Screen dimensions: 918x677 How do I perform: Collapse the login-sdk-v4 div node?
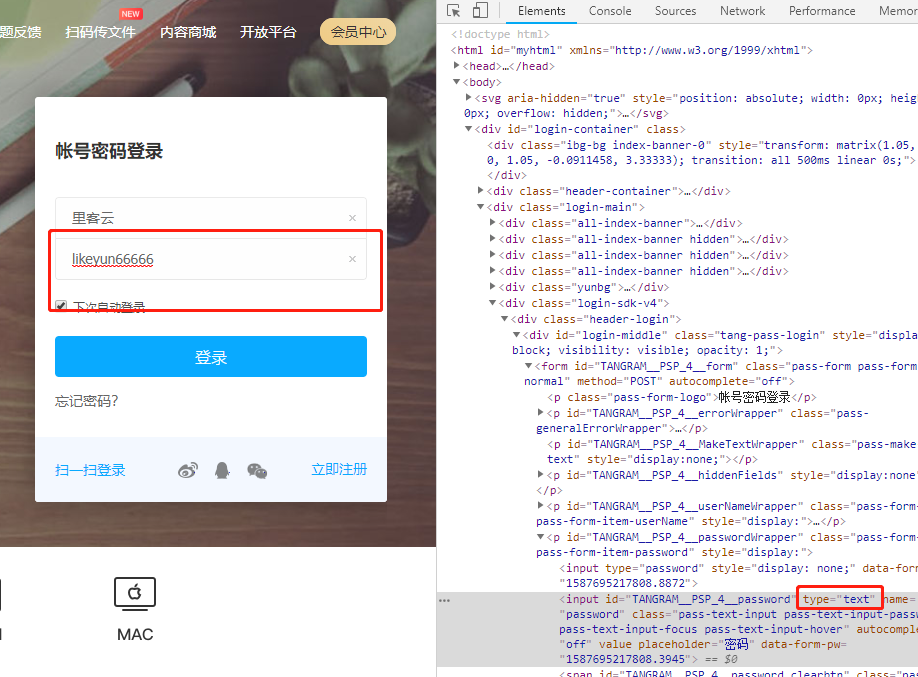tap(493, 303)
